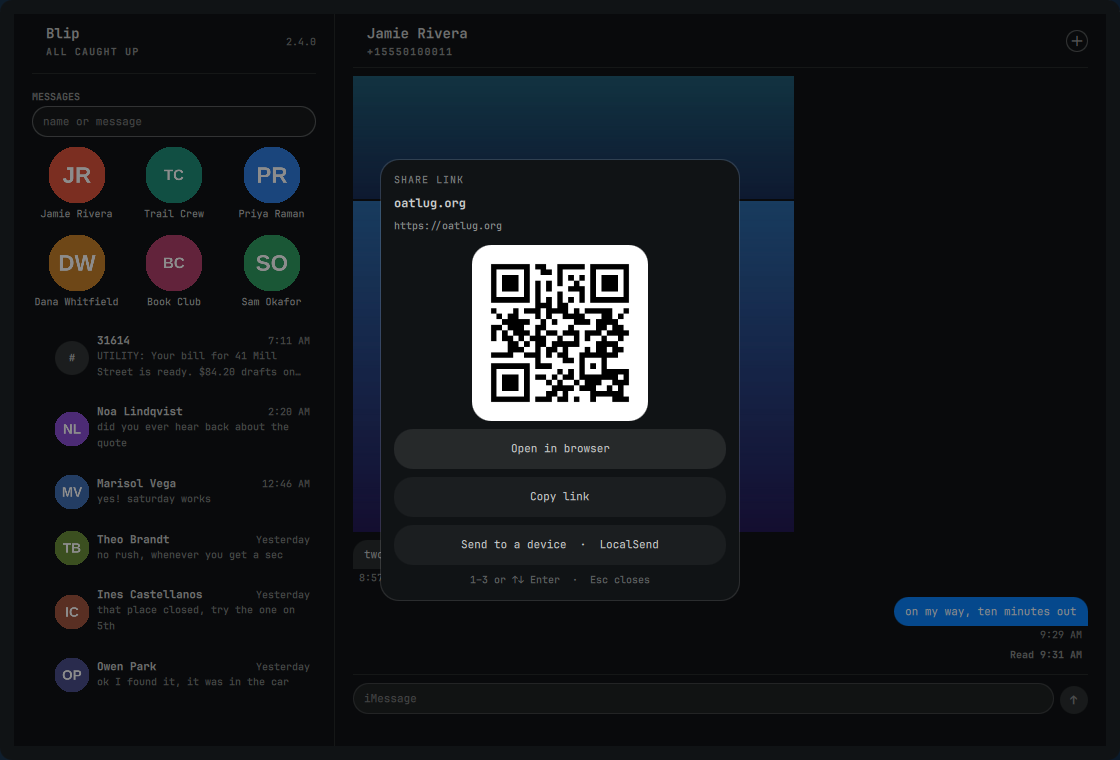Image resolution: width=1120 pixels, height=760 pixels.
Task: Click the # avatar of the 31614 conversation
Action: [71, 357]
